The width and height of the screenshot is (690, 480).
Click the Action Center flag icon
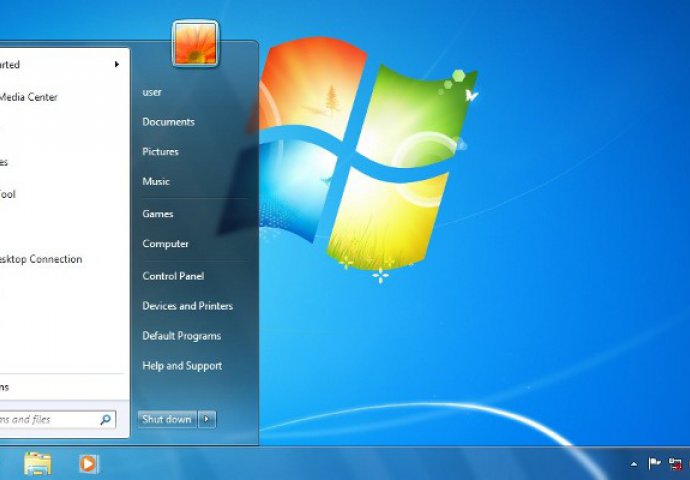[655, 464]
